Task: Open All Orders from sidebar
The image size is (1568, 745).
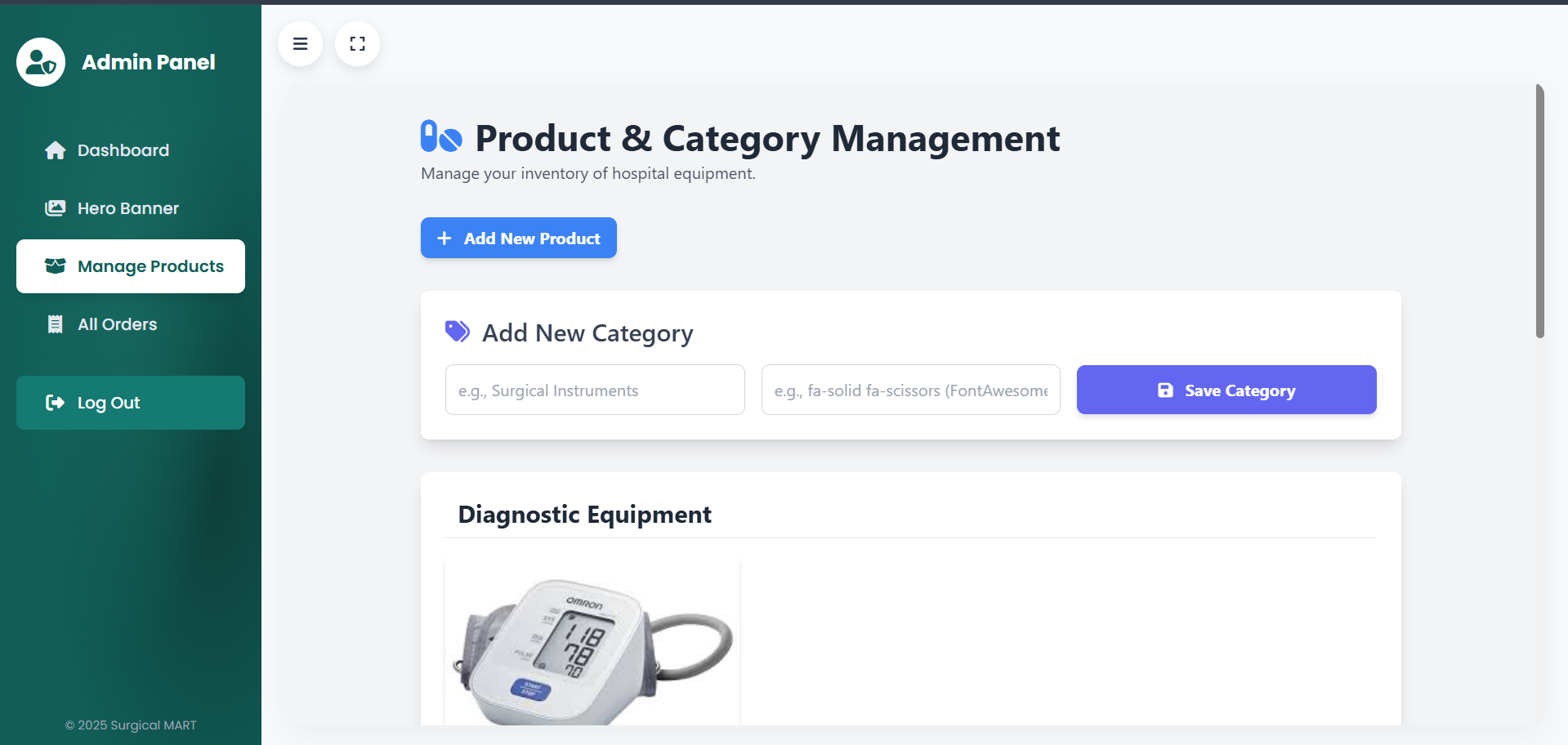Action: pyautogui.click(x=118, y=324)
